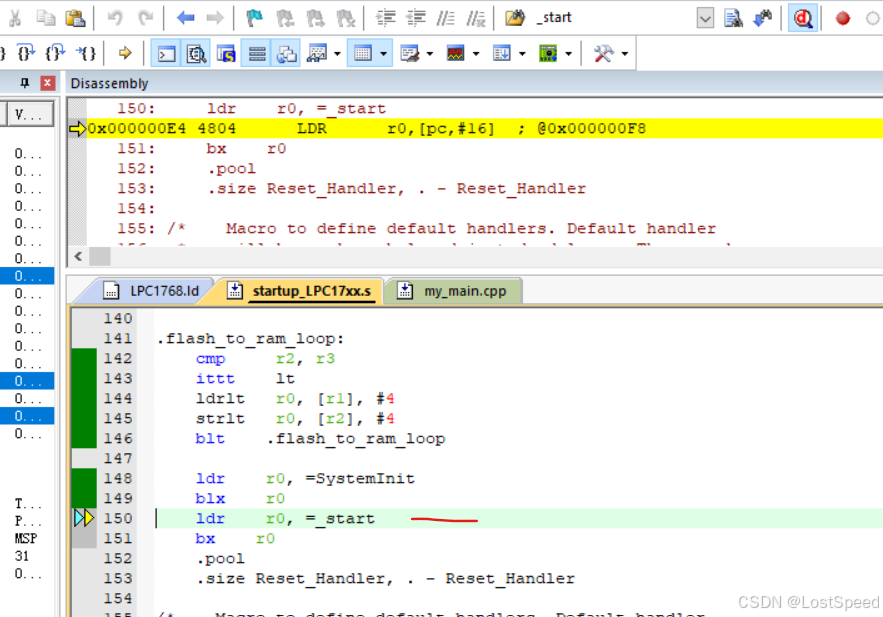Toggle the Registers Window button
Viewport: 883px width, 617px height.
pos(257,54)
